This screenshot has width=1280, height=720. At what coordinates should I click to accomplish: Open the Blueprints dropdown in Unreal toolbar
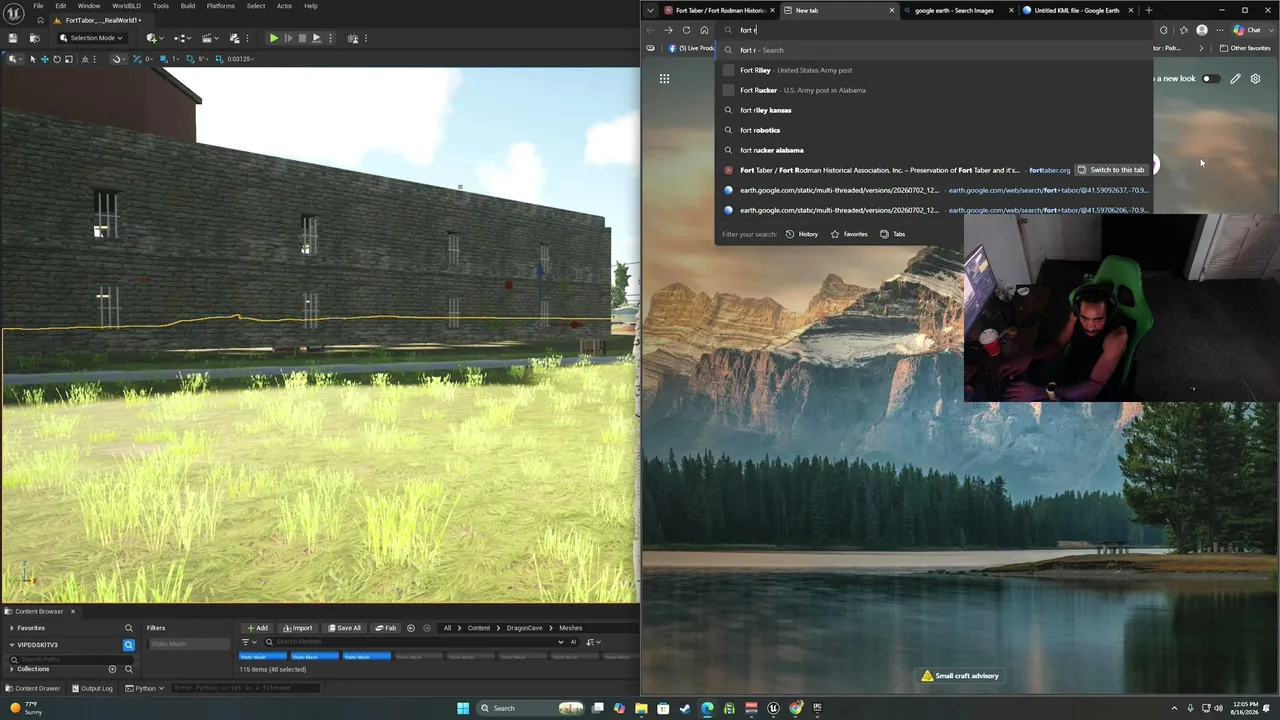tap(183, 38)
